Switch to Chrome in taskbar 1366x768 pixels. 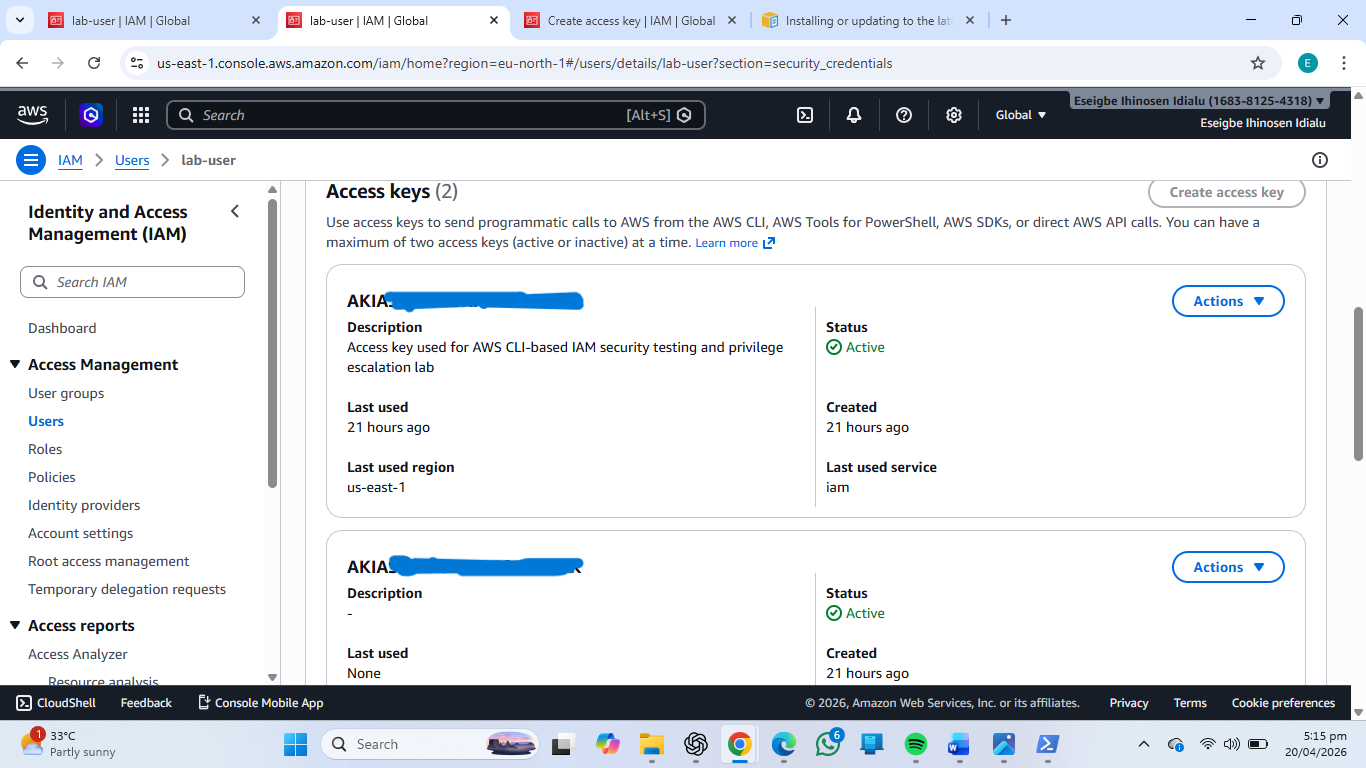pyautogui.click(x=740, y=744)
